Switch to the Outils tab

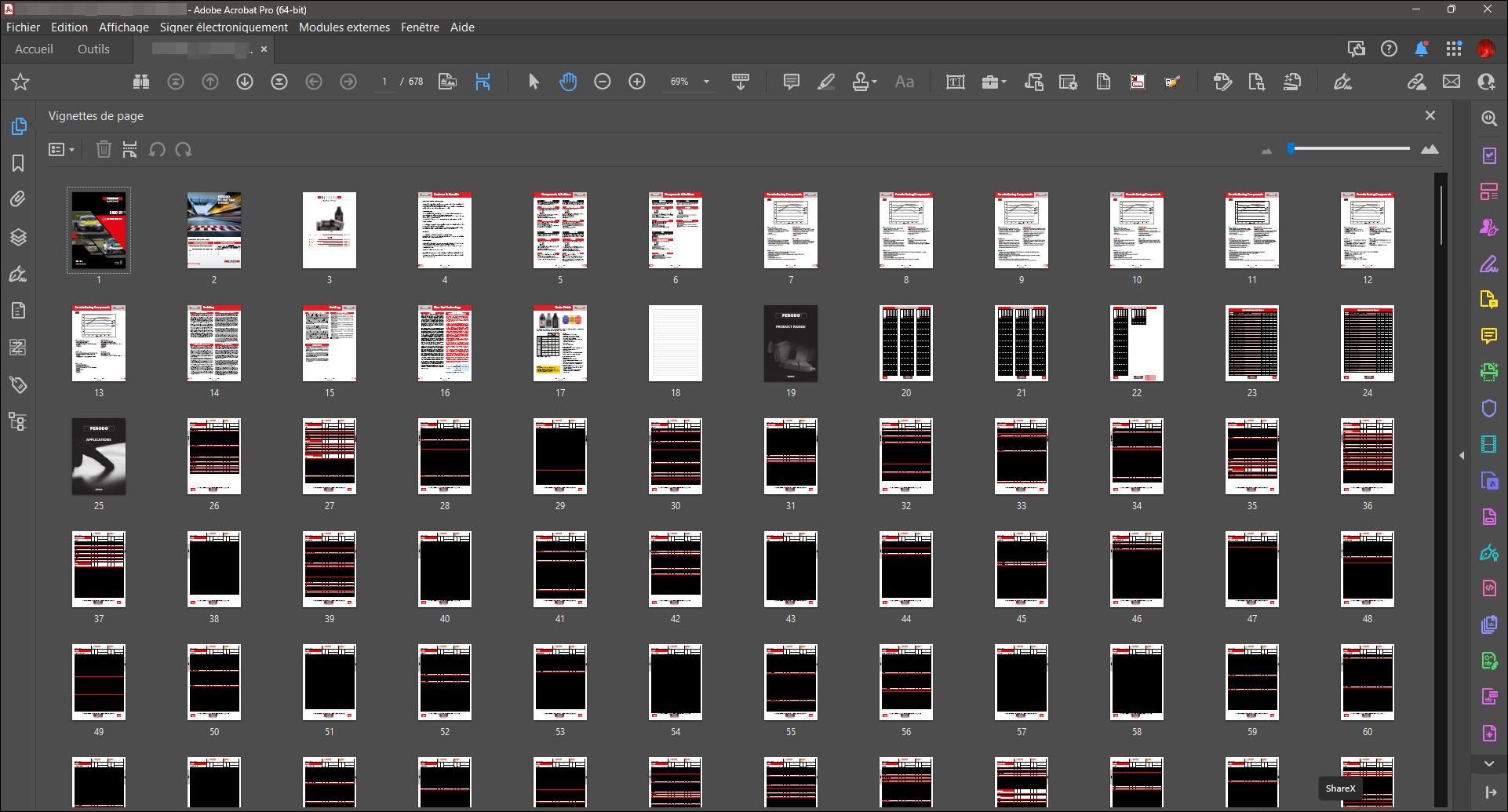coord(93,49)
